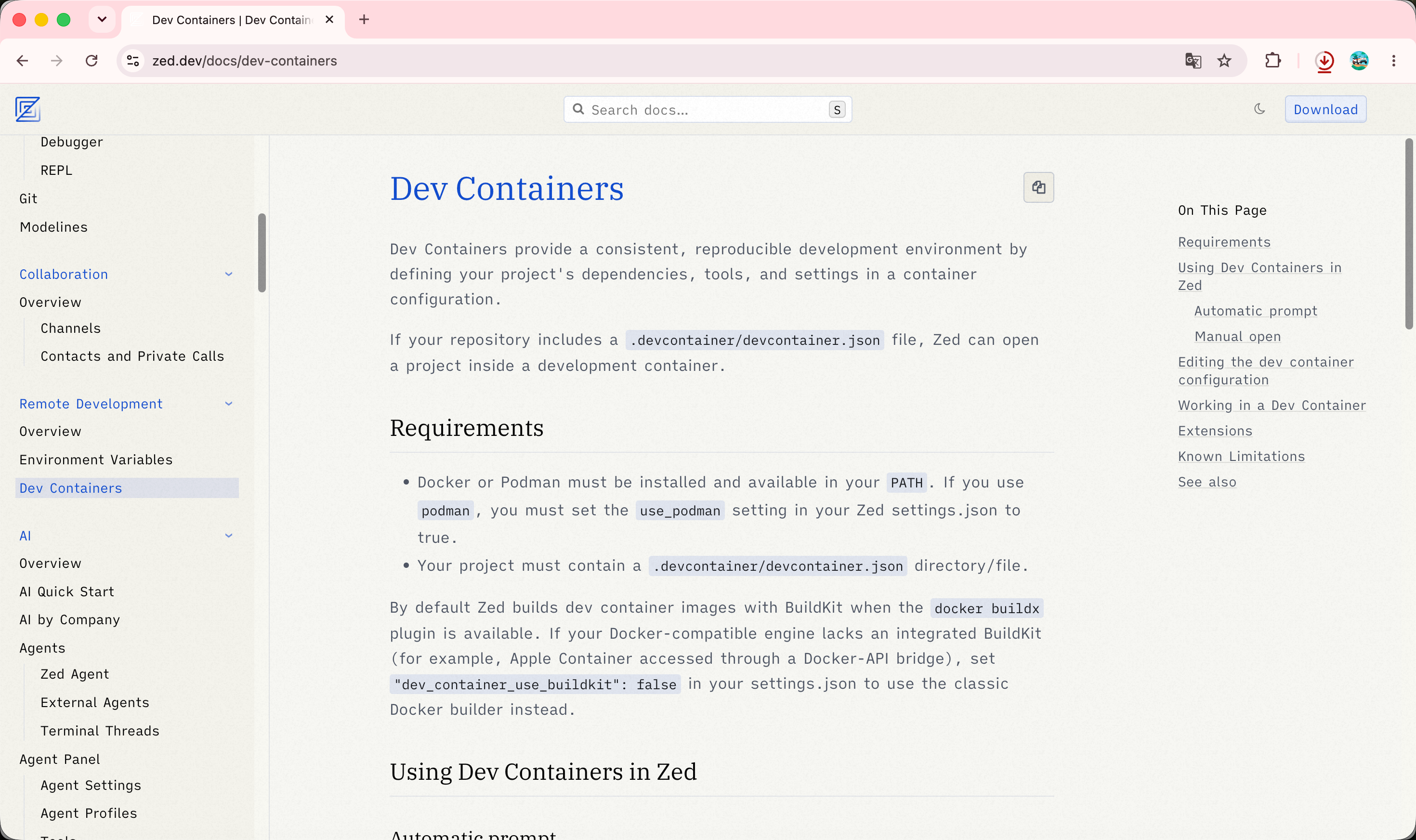Open AI by Company page

pyautogui.click(x=70, y=620)
